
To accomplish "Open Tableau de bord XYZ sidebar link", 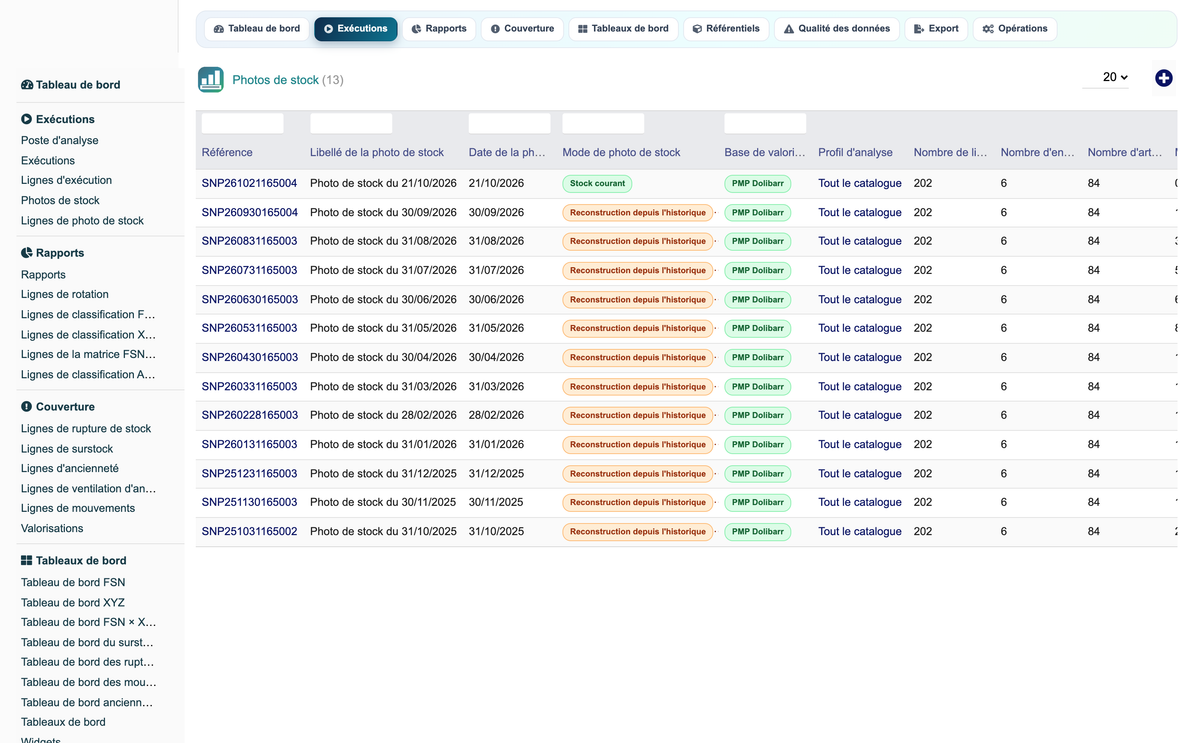I will coord(73,603).
